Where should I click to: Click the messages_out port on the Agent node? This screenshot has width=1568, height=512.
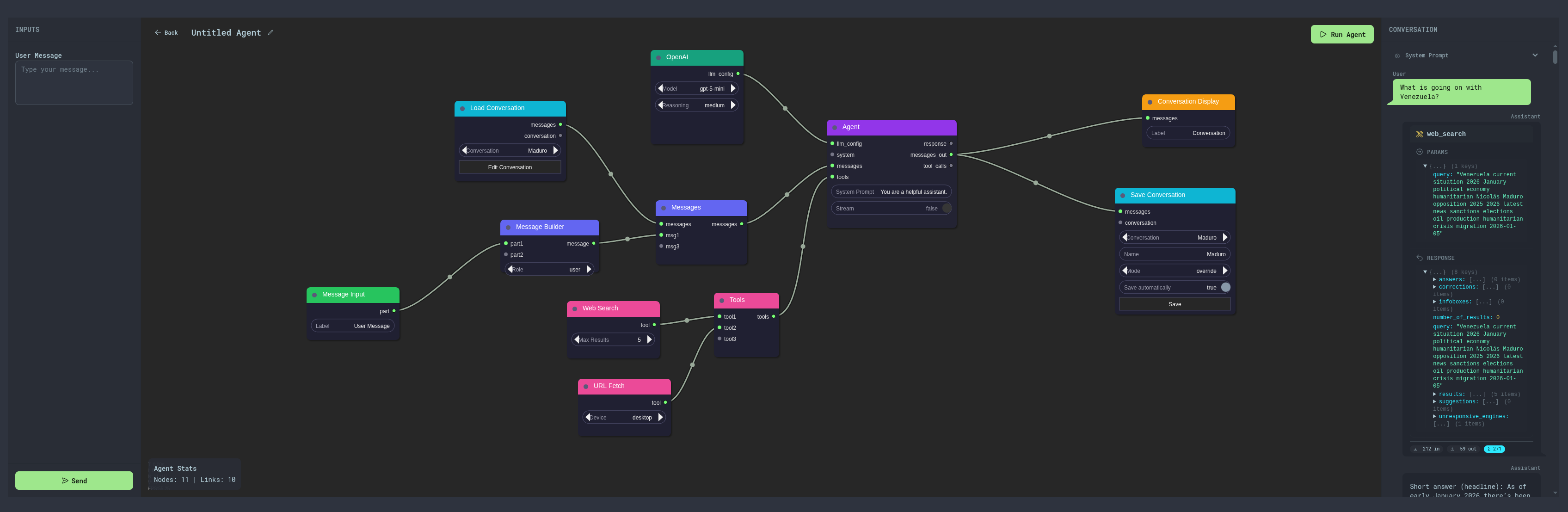pos(952,154)
